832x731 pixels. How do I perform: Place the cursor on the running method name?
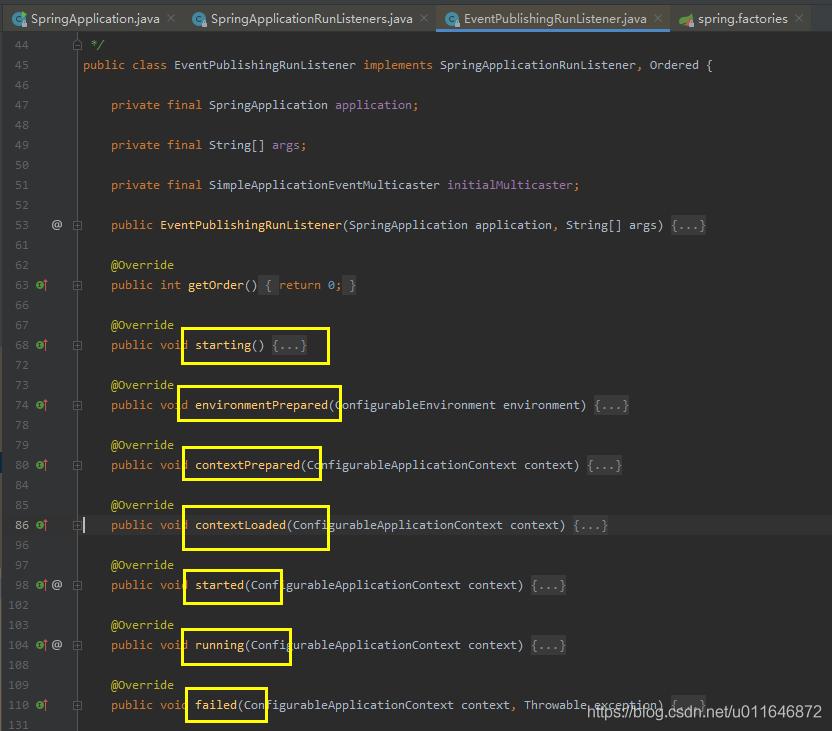219,645
